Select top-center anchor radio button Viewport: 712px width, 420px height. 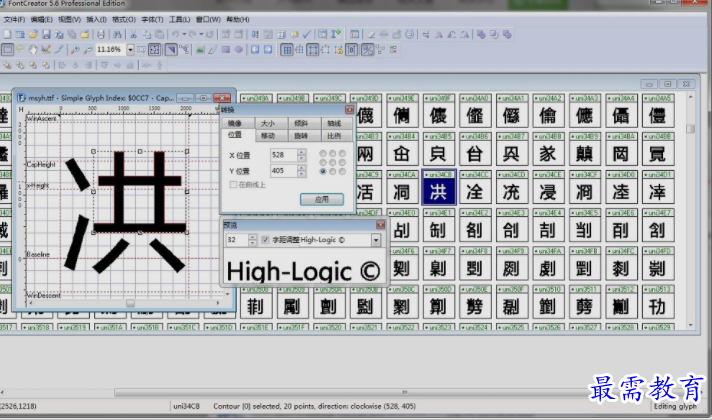pyautogui.click(x=332, y=153)
